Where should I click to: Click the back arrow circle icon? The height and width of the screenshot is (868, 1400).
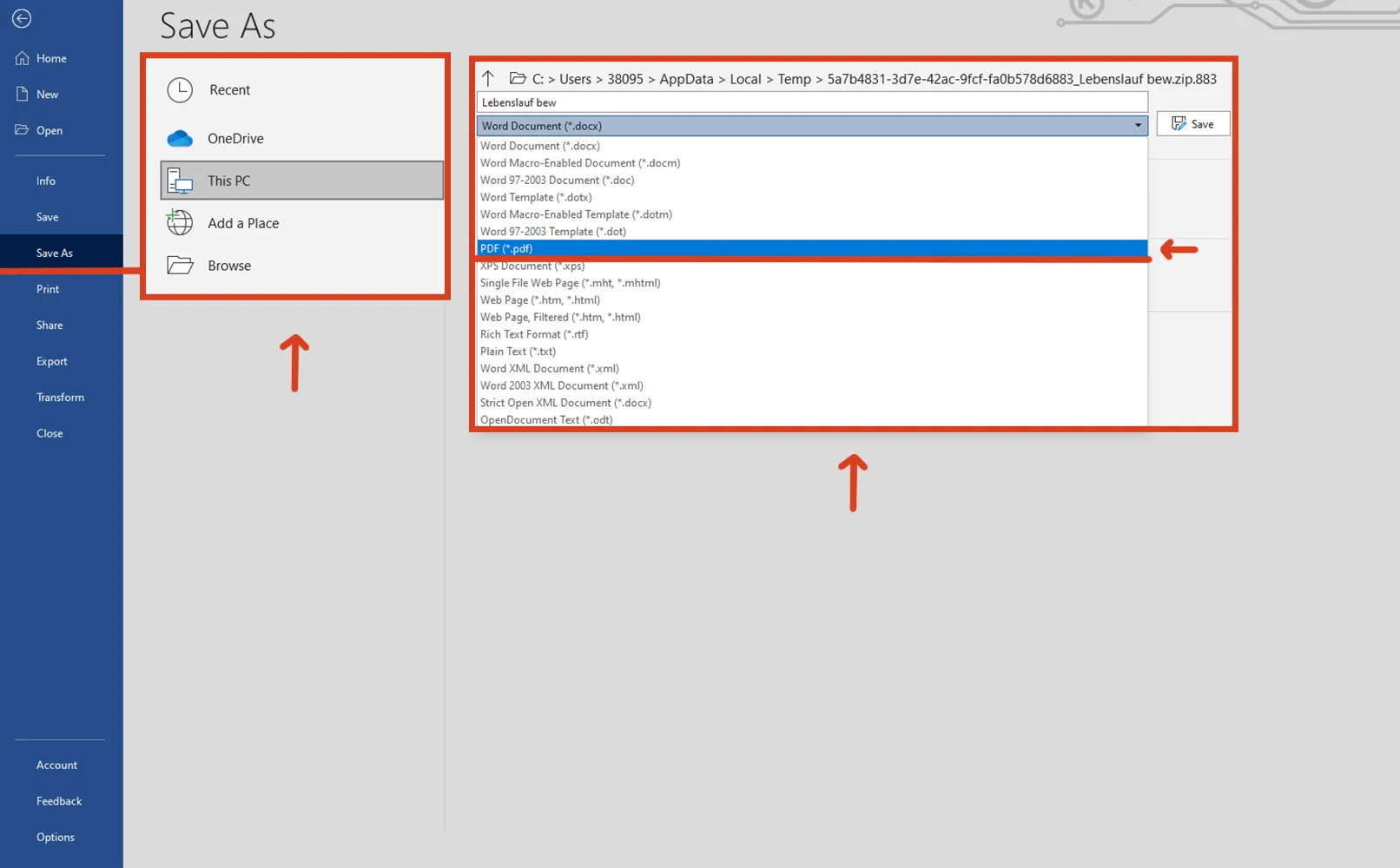[22, 18]
